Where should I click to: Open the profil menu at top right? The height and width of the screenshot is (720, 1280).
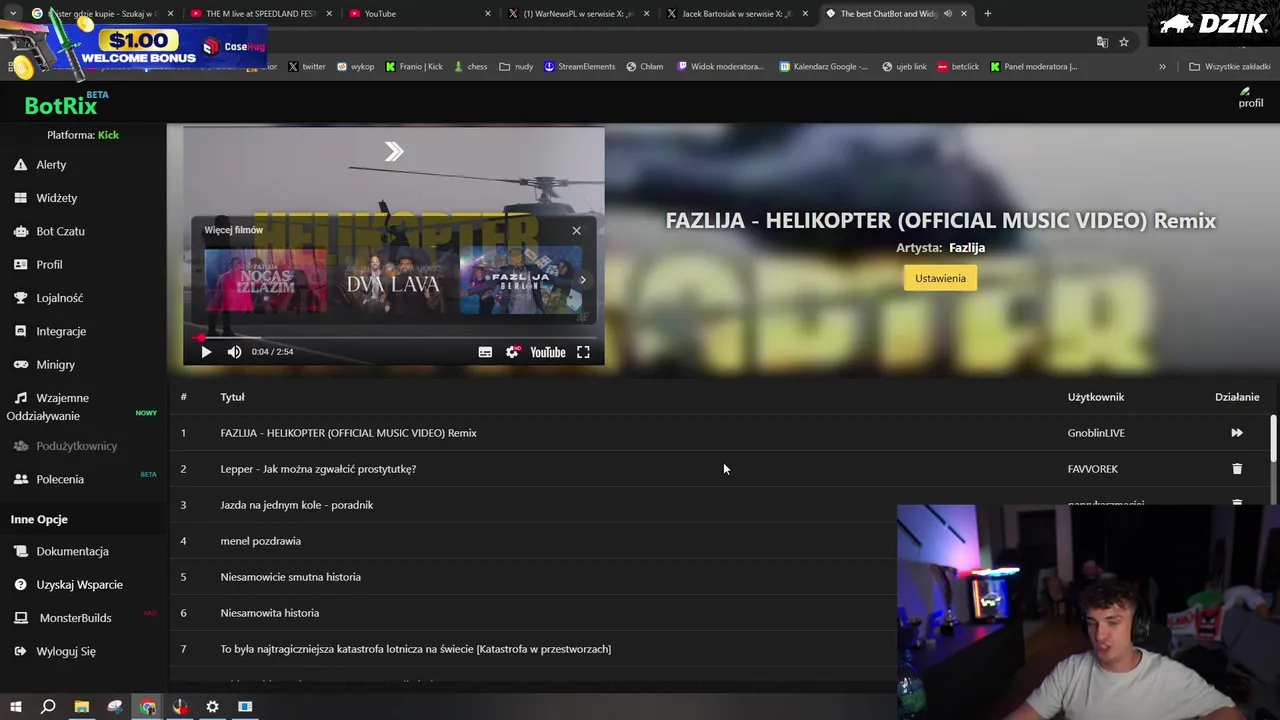pyautogui.click(x=1250, y=98)
